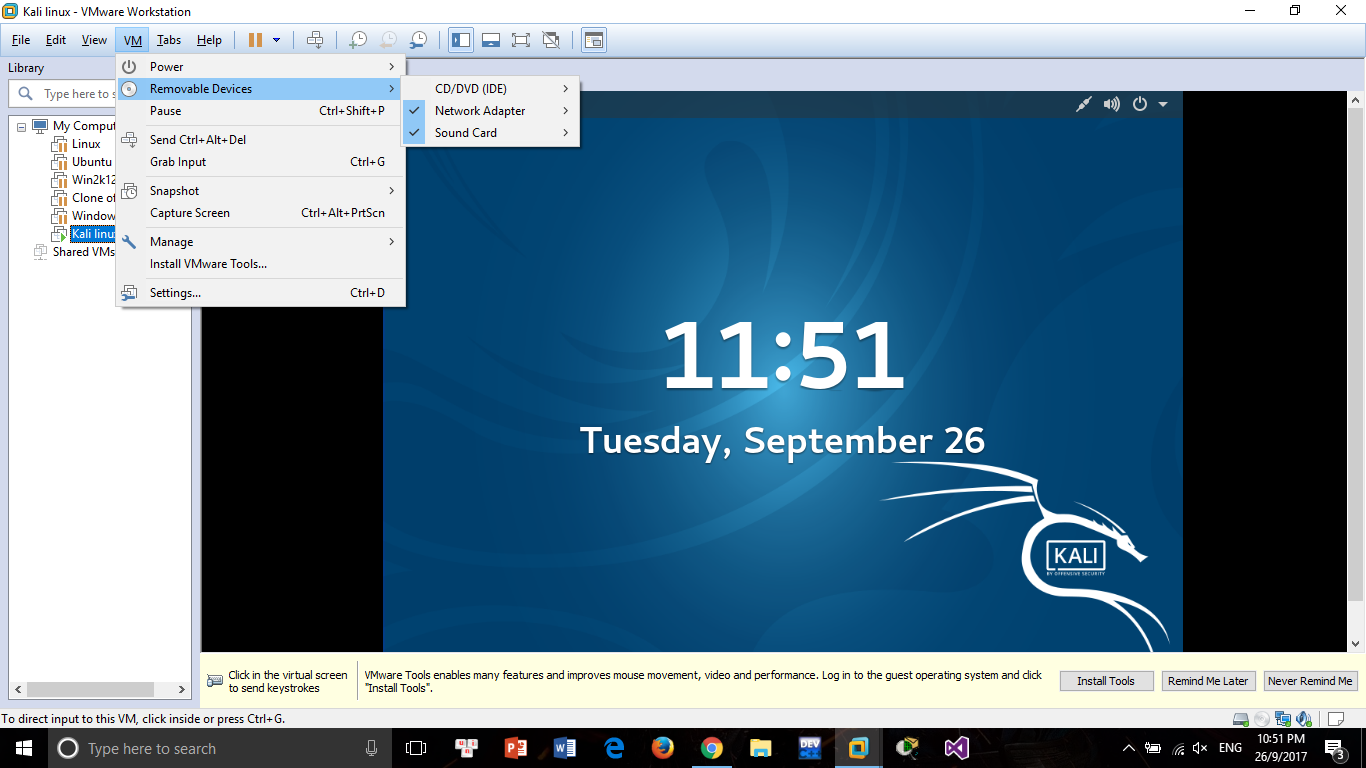Open the Edit menu

click(x=56, y=40)
